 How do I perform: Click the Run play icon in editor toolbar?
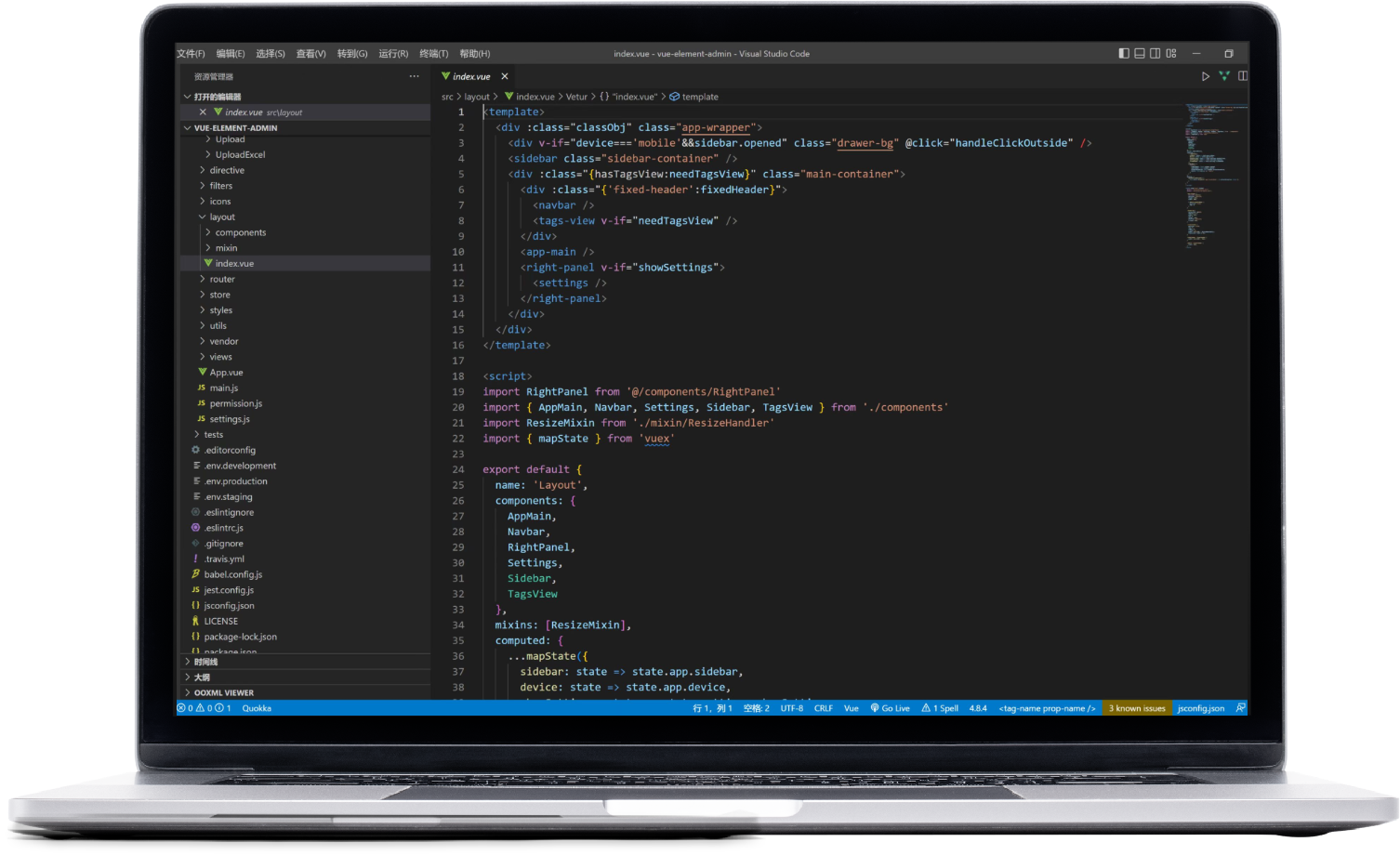1206,76
